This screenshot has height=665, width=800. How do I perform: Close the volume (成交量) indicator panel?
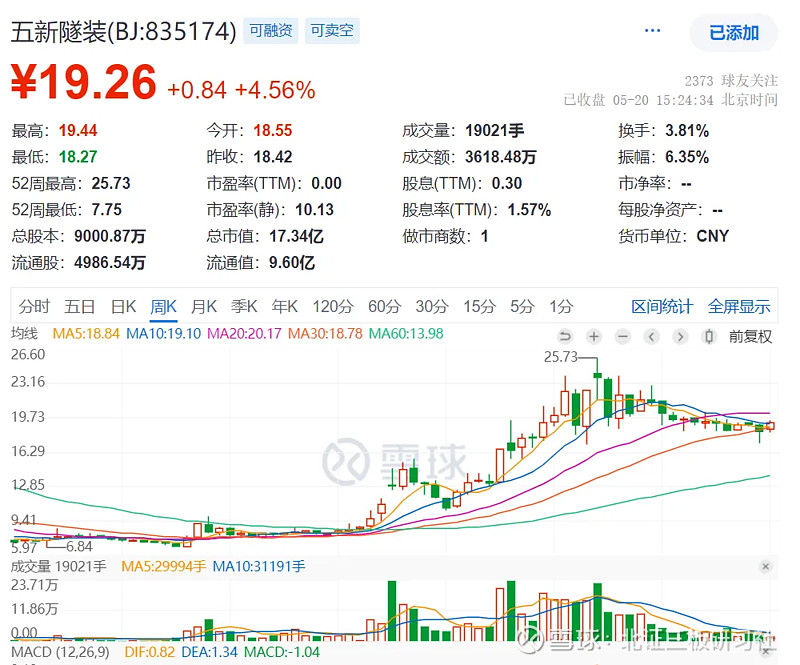(x=766, y=567)
